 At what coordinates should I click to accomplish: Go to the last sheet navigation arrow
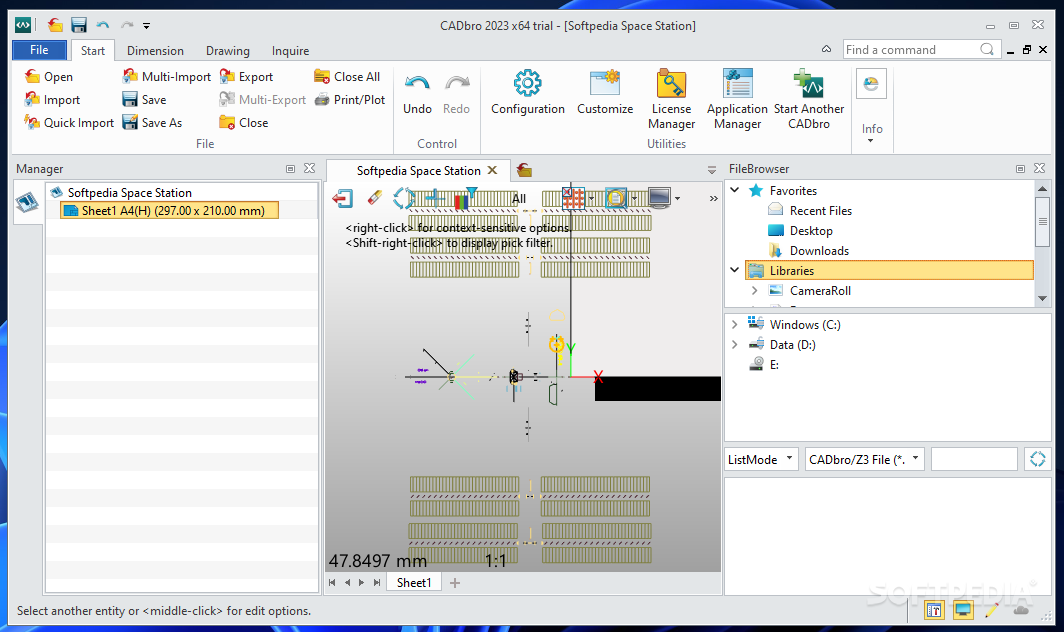(x=377, y=582)
